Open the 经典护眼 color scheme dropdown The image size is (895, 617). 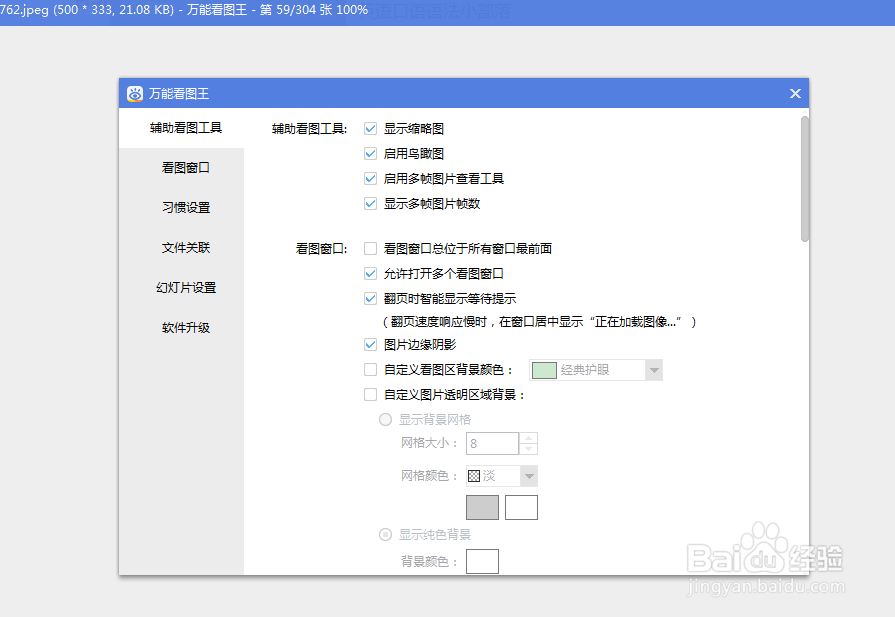click(x=654, y=369)
